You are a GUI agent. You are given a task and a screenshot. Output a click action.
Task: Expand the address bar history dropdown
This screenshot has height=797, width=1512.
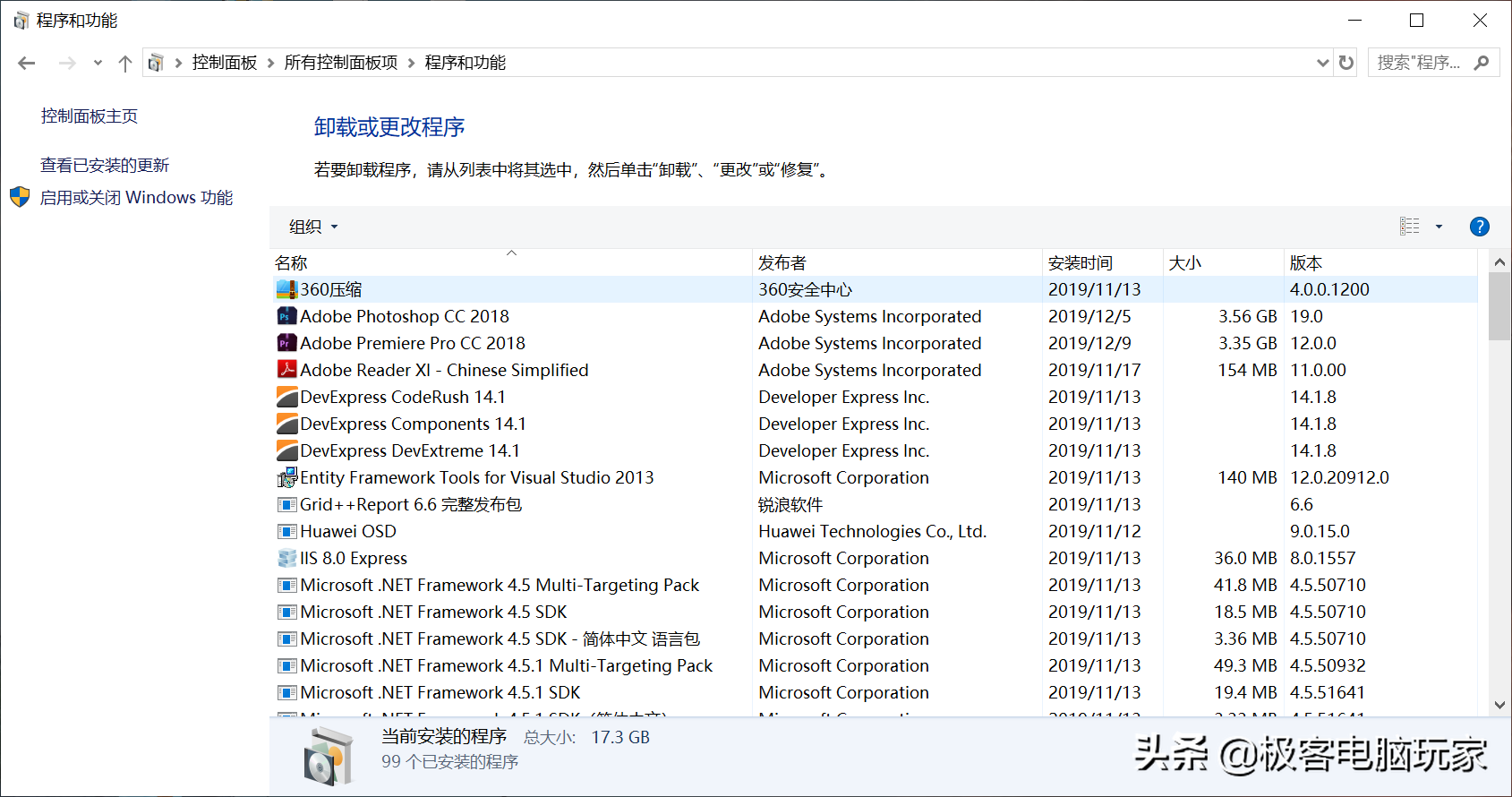pyautogui.click(x=1322, y=63)
